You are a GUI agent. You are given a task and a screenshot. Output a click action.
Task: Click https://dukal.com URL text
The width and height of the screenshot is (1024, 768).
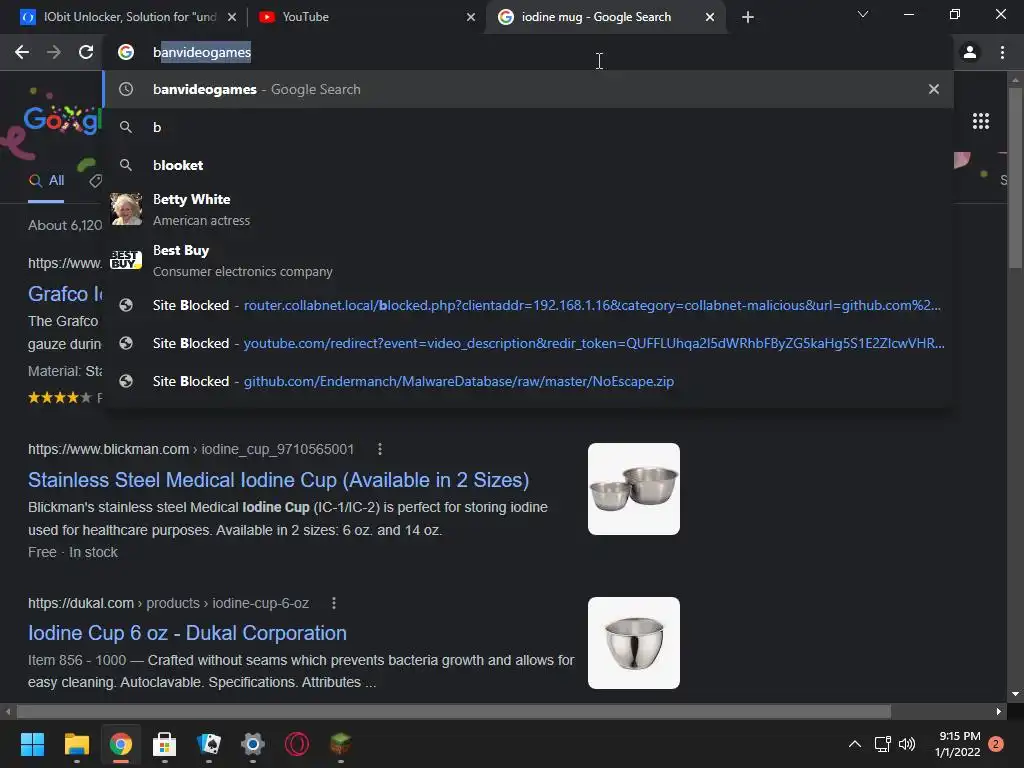(x=81, y=603)
